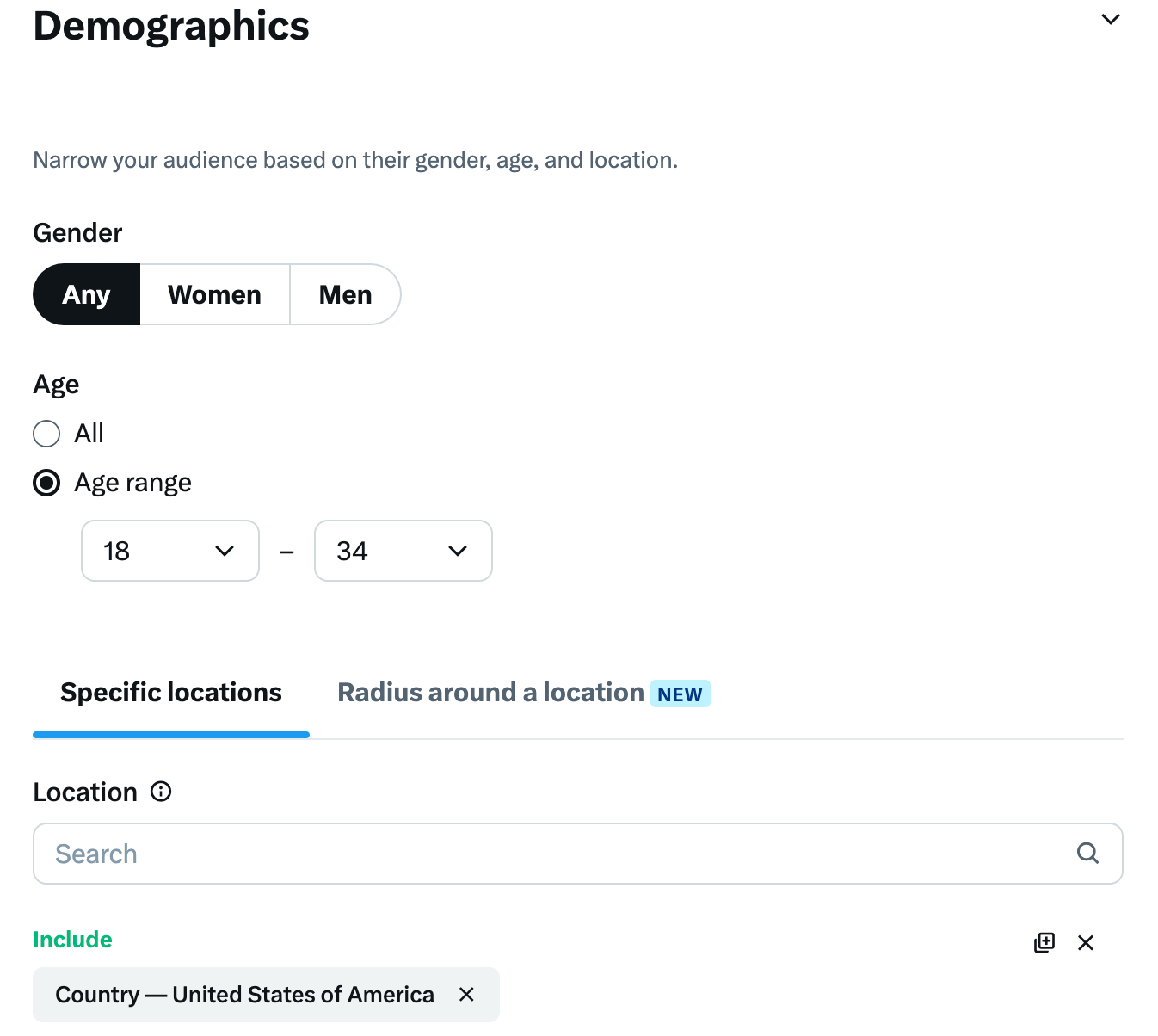Set gender to 'Any'

(85, 294)
